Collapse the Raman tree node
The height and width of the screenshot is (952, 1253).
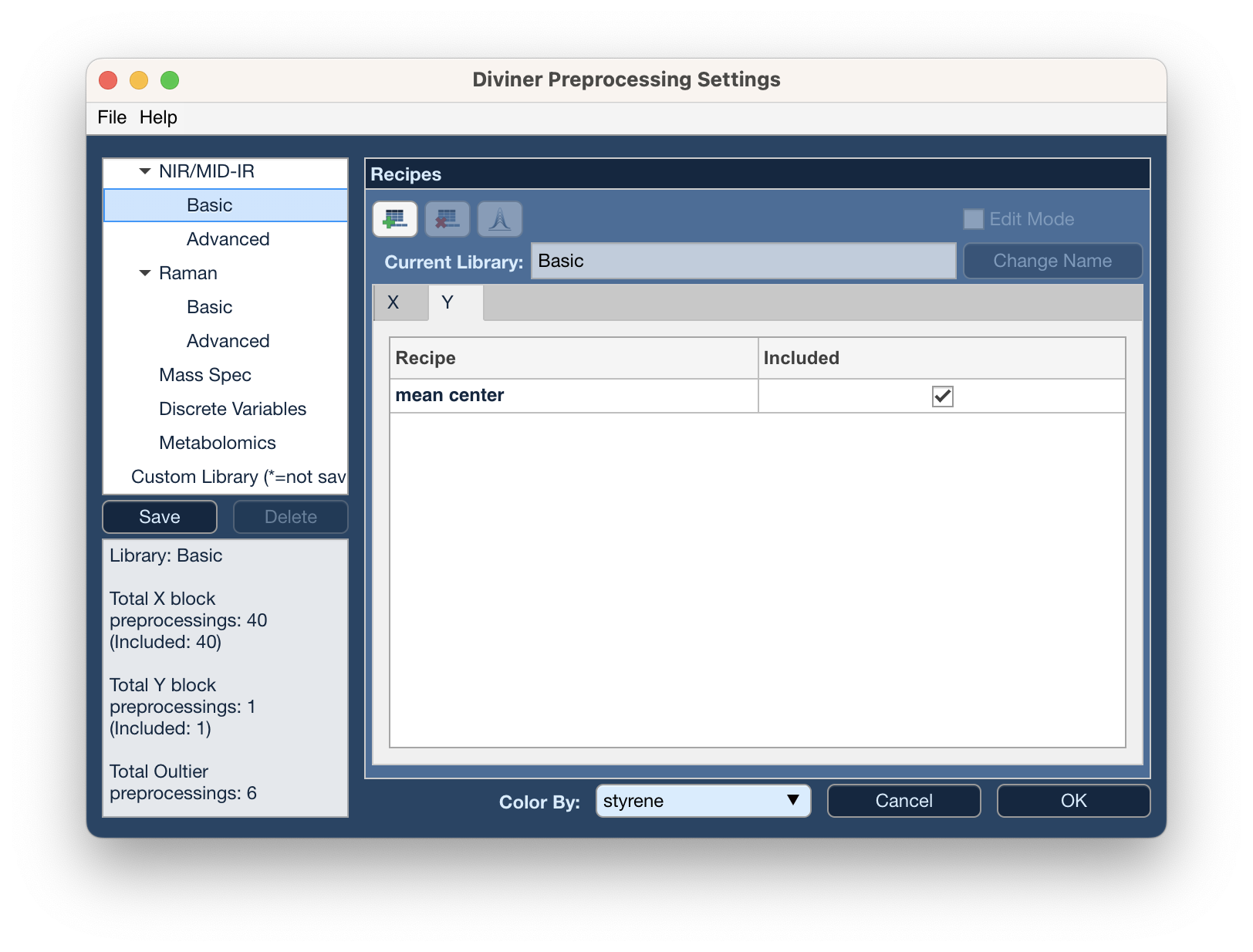(144, 273)
